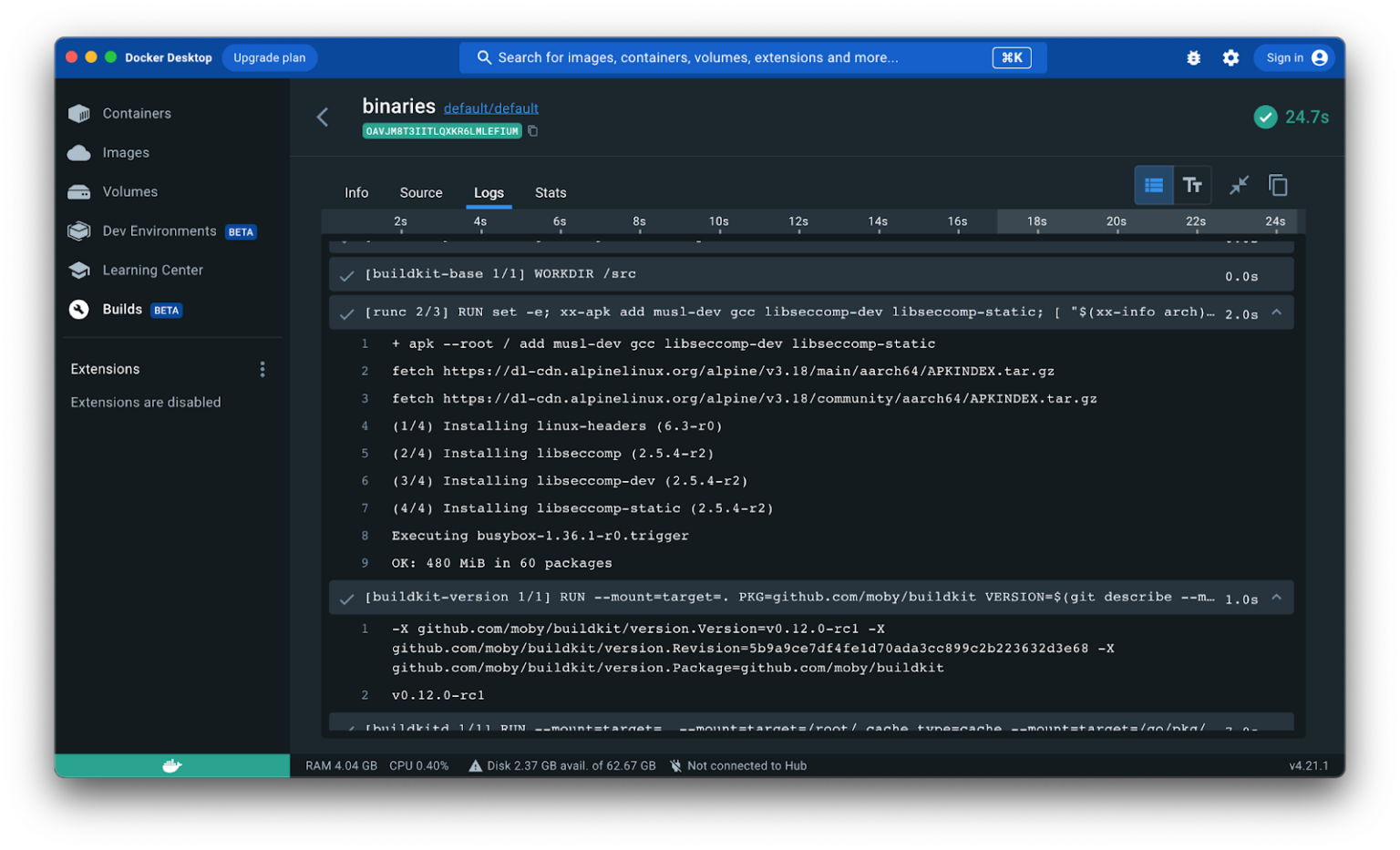
Task: Open the default/default builder link
Action: click(490, 108)
